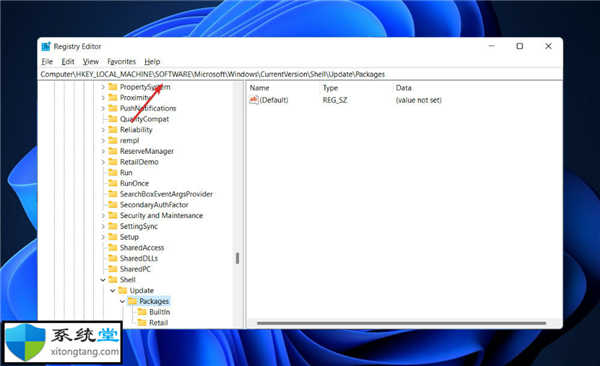
Task: Maximize the Registry Editor window
Action: [520, 46]
